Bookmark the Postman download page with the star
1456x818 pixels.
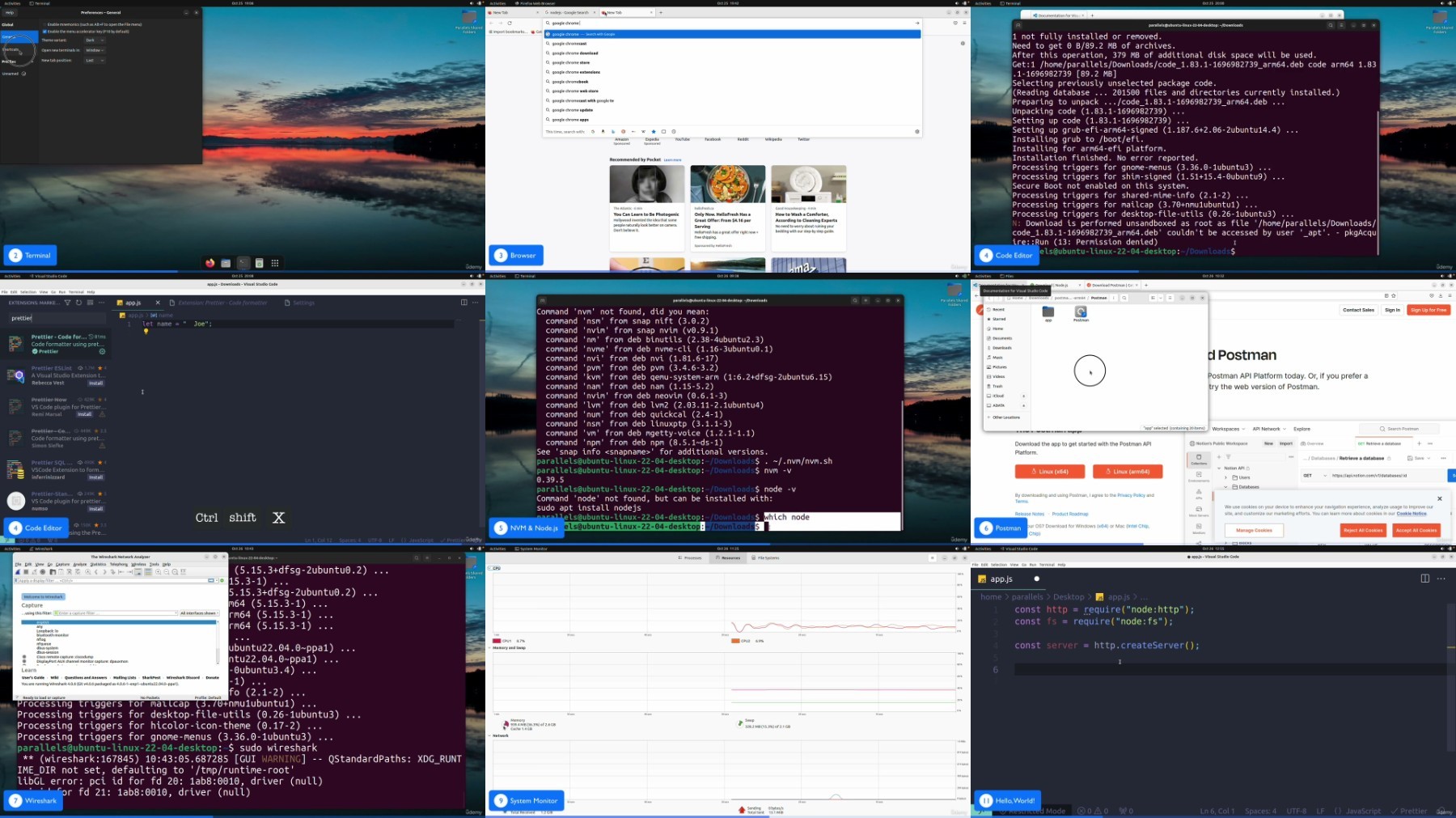pos(1393,295)
